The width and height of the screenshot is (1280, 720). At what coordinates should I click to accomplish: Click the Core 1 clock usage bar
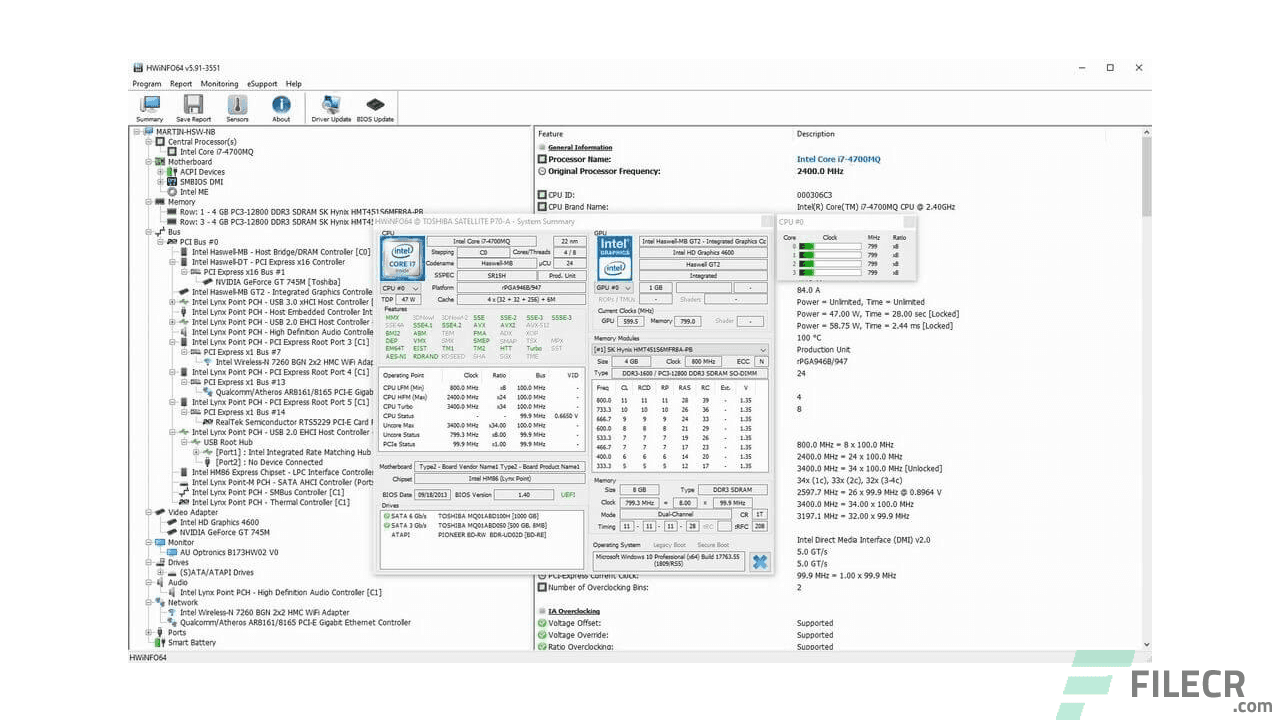pyautogui.click(x=830, y=255)
